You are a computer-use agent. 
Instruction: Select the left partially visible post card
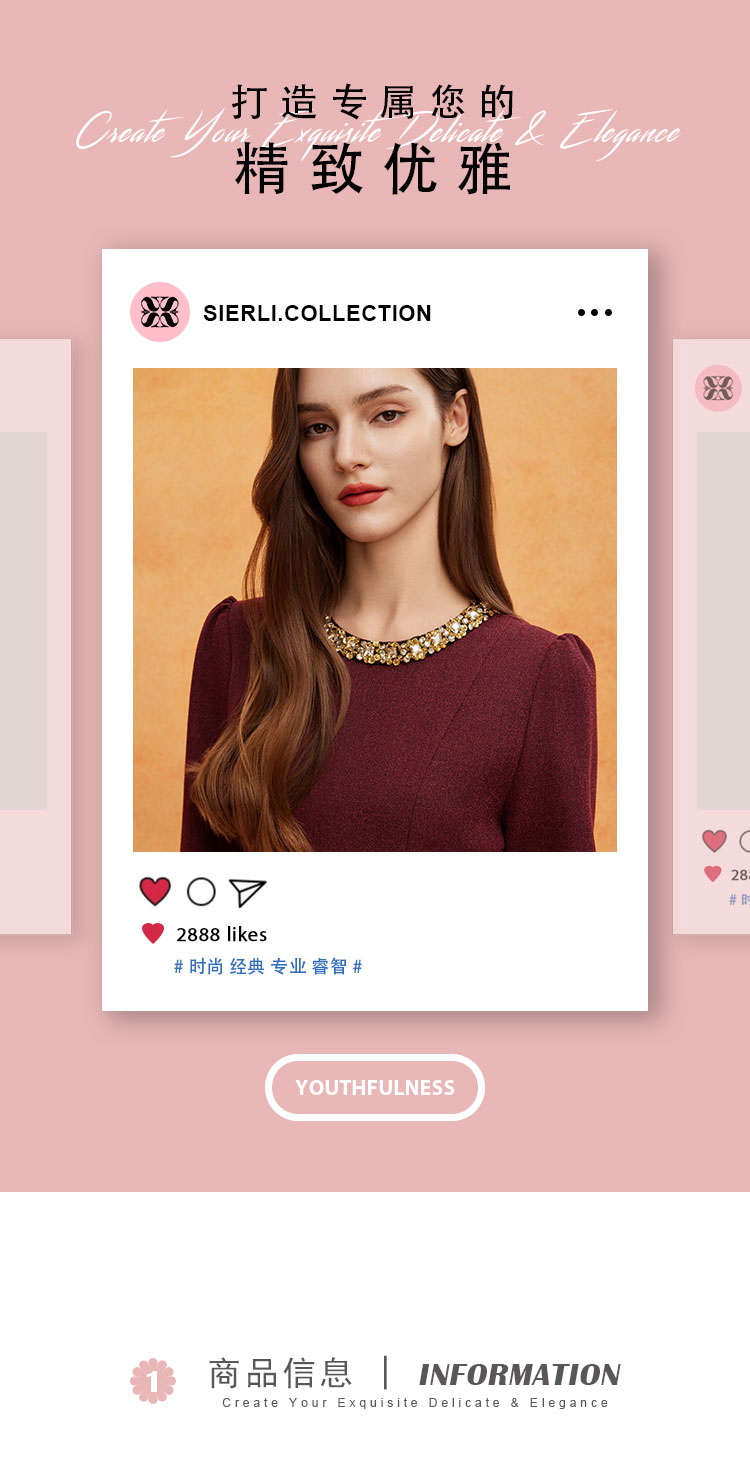35,636
